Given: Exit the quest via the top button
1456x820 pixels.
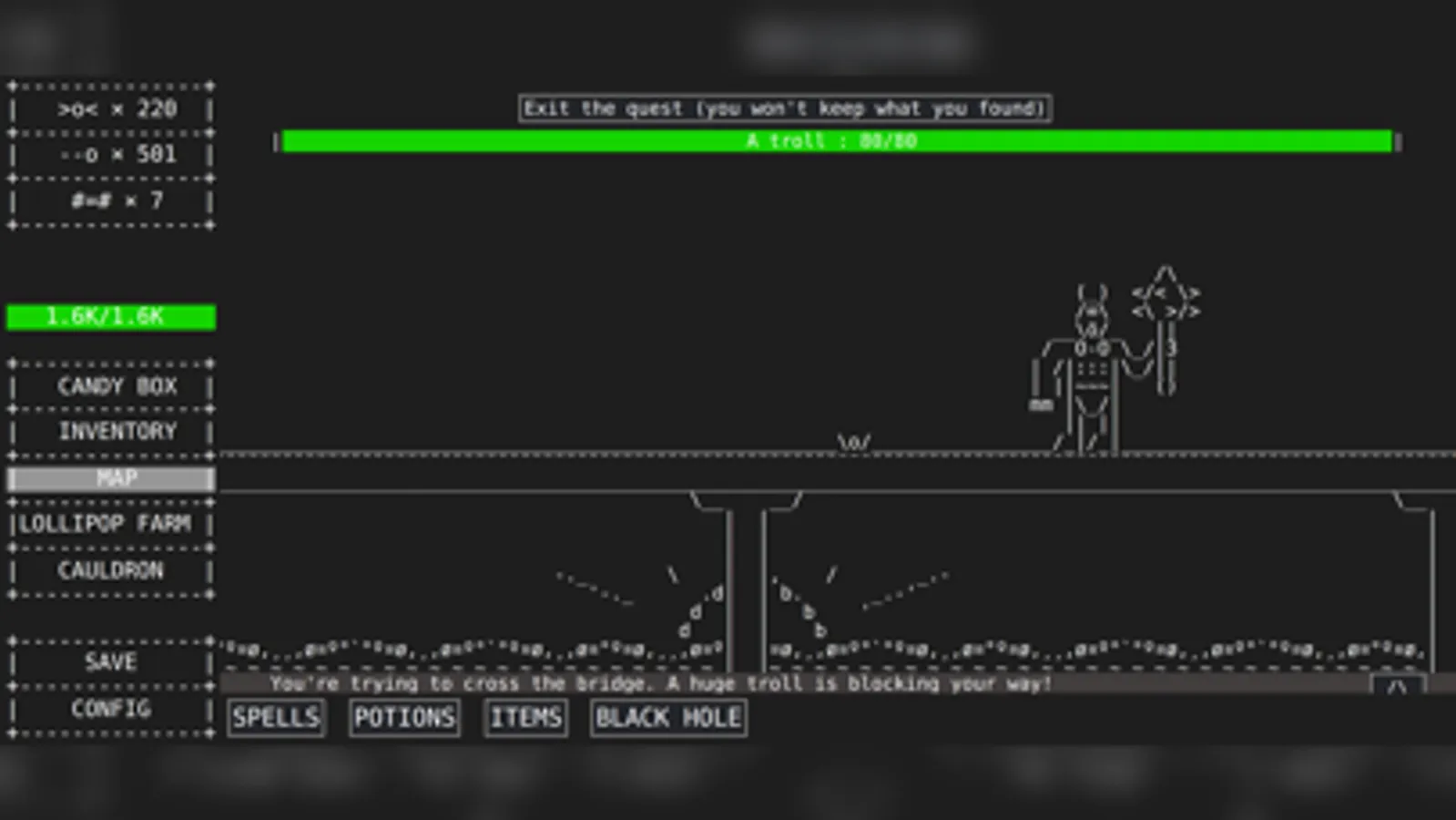Looking at the screenshot, I should pos(785,108).
